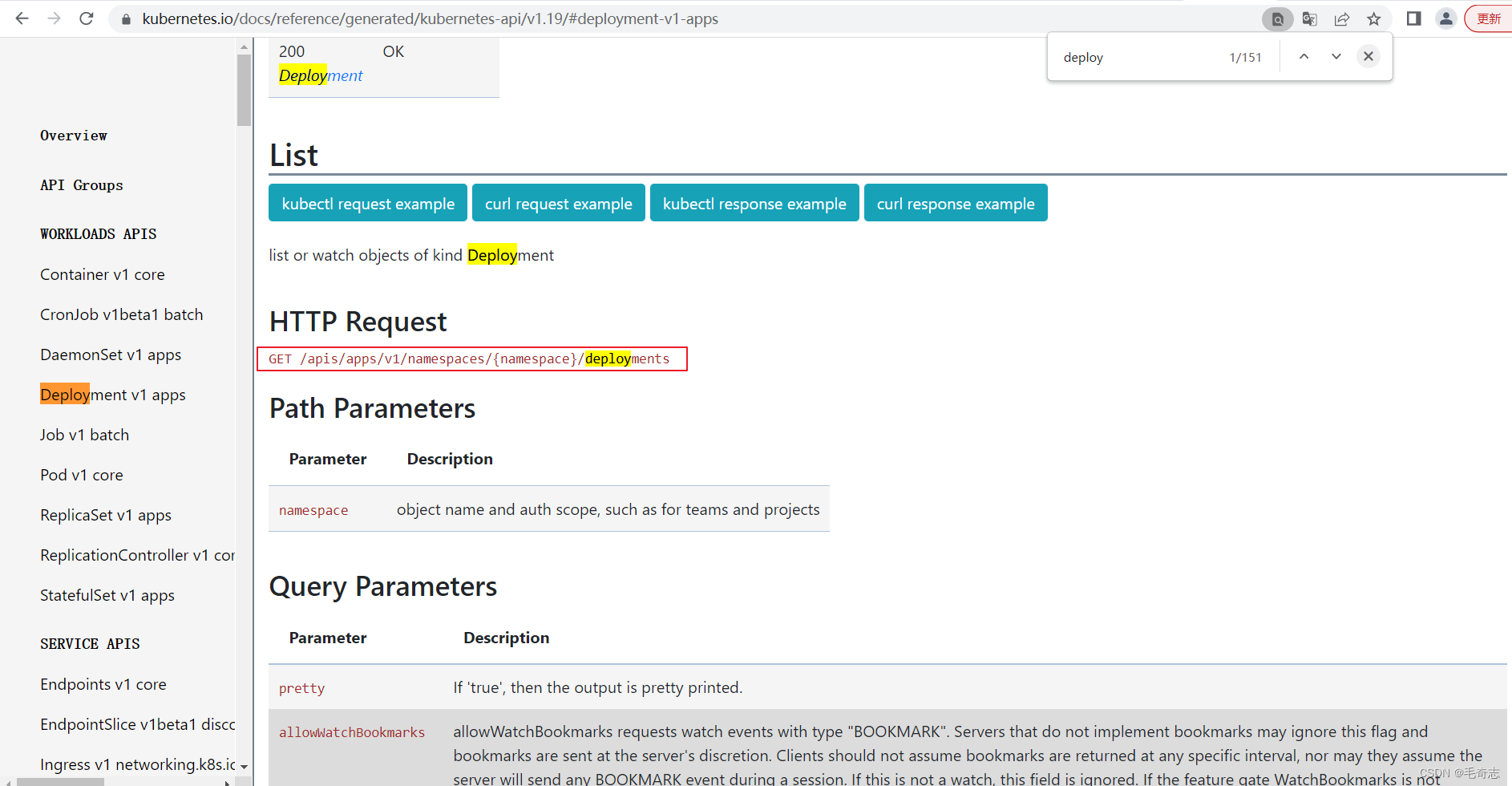Click the address bar URL

[x=430, y=18]
